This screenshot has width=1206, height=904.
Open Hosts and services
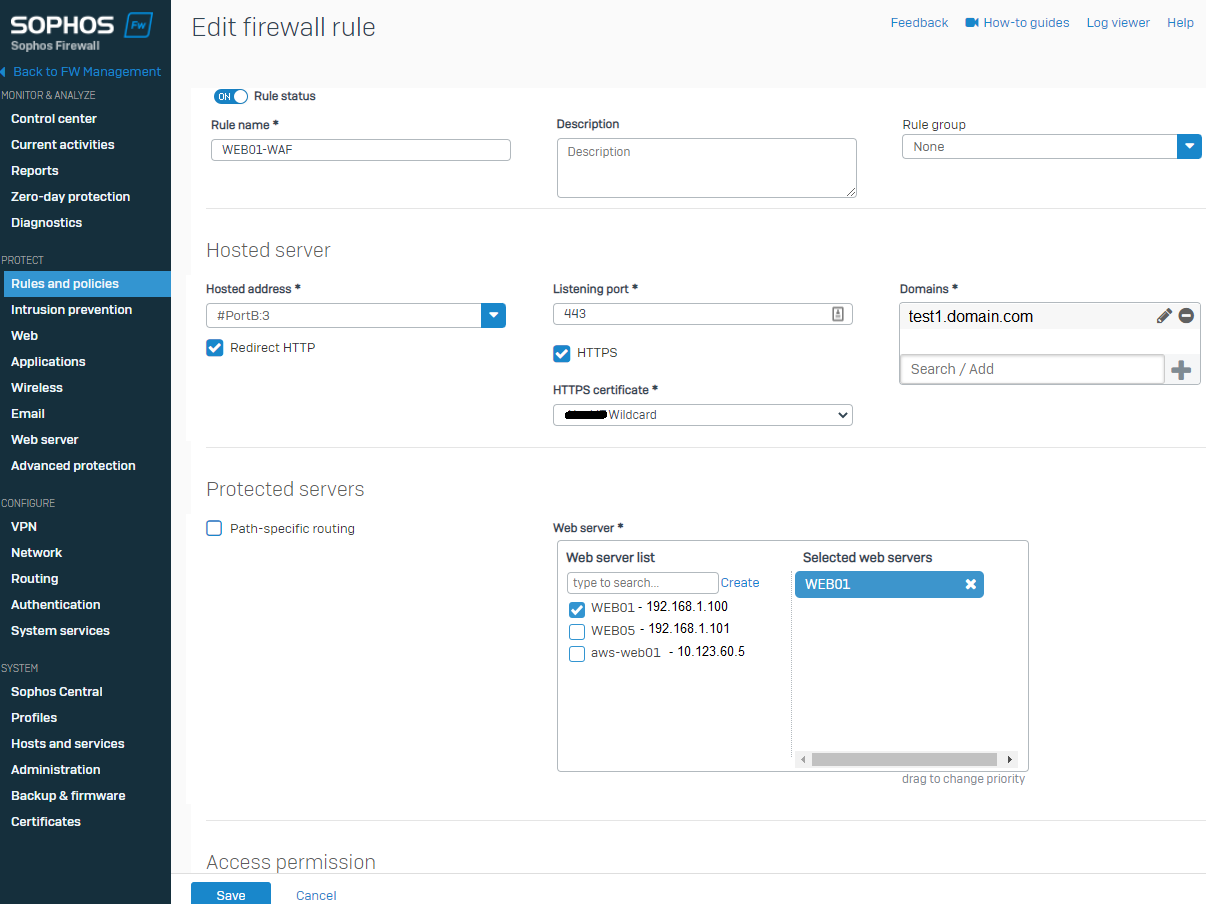coord(68,743)
